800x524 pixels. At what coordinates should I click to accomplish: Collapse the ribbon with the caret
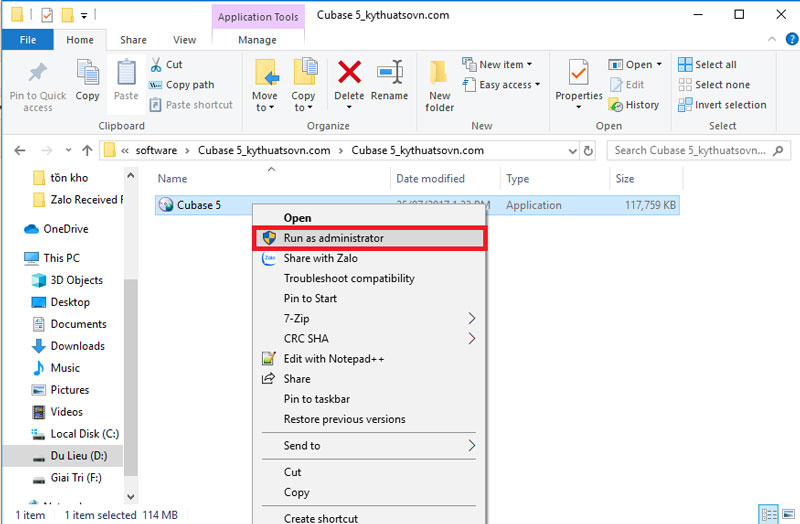coord(772,39)
